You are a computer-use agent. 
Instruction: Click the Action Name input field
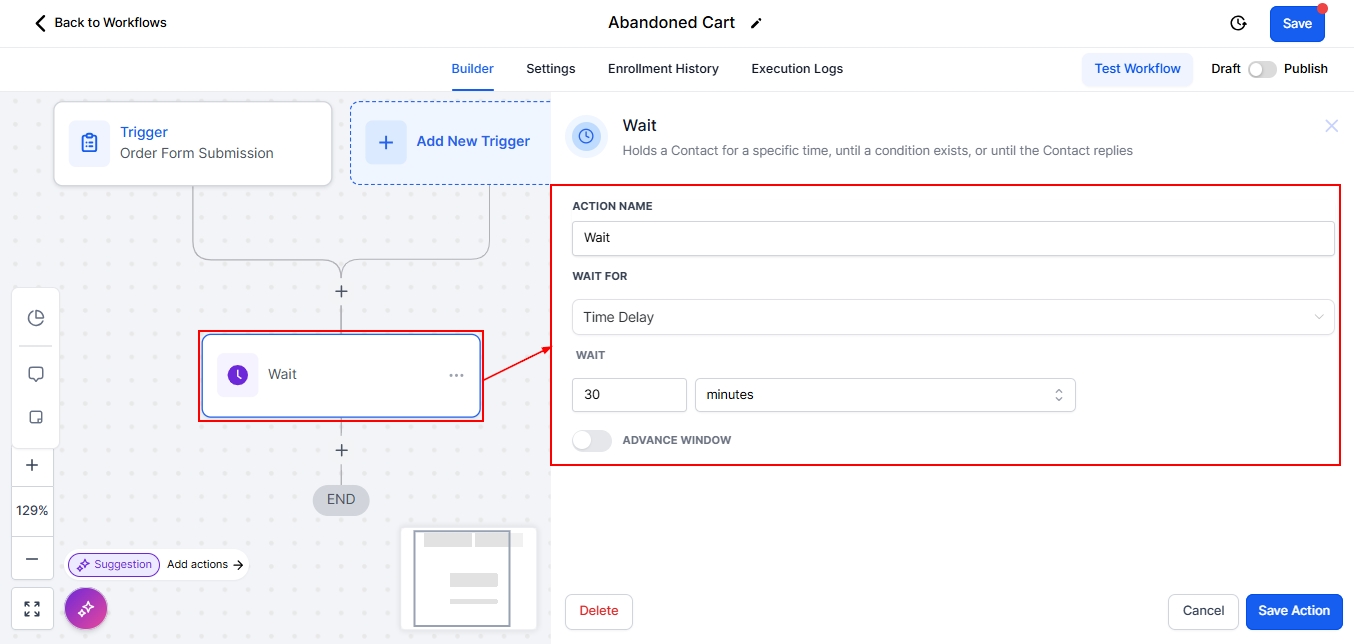click(952, 238)
